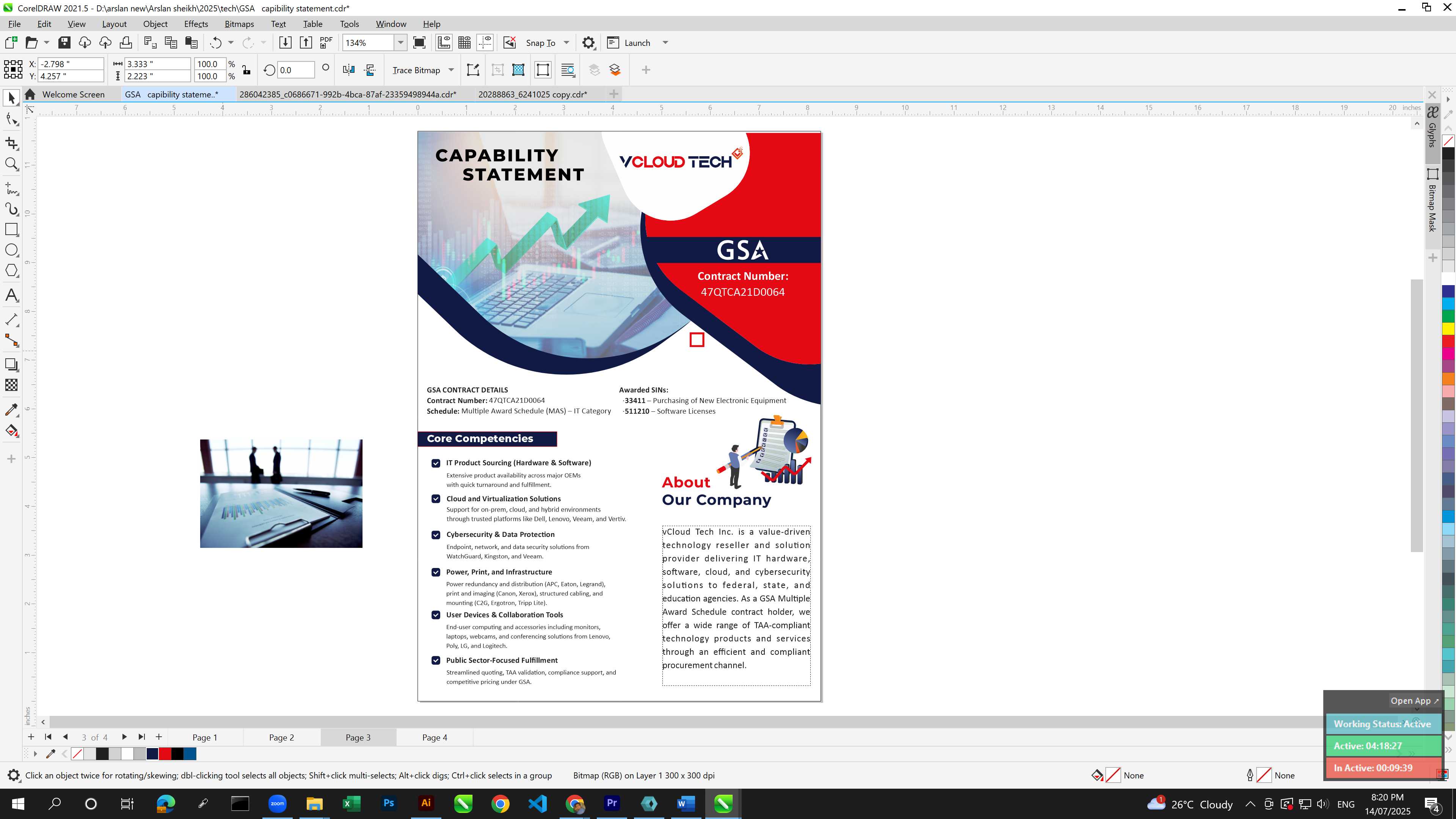Select the Text tool
This screenshot has width=1456, height=819.
[11, 295]
